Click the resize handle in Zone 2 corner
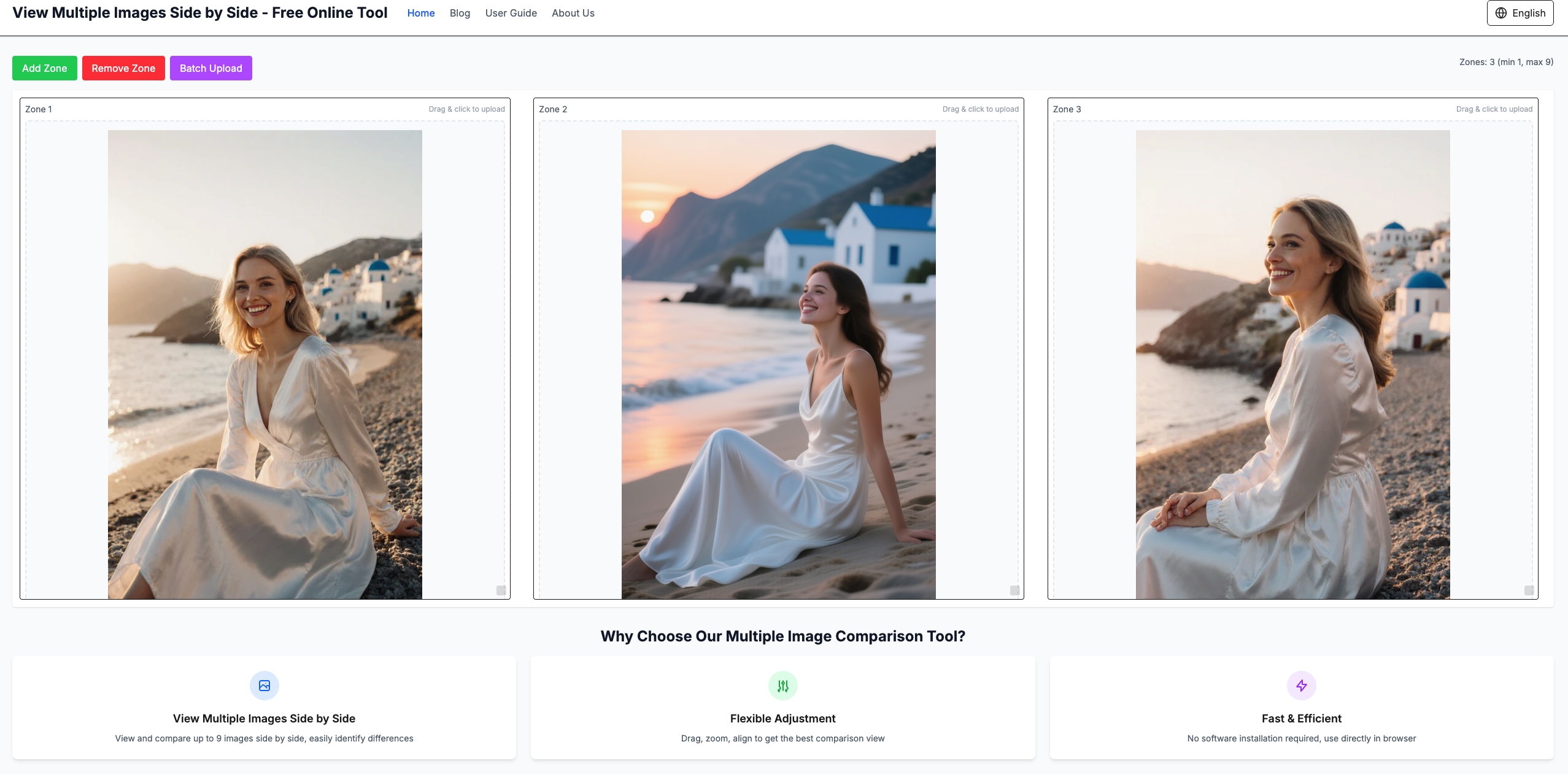Image resolution: width=1568 pixels, height=774 pixels. [1014, 590]
